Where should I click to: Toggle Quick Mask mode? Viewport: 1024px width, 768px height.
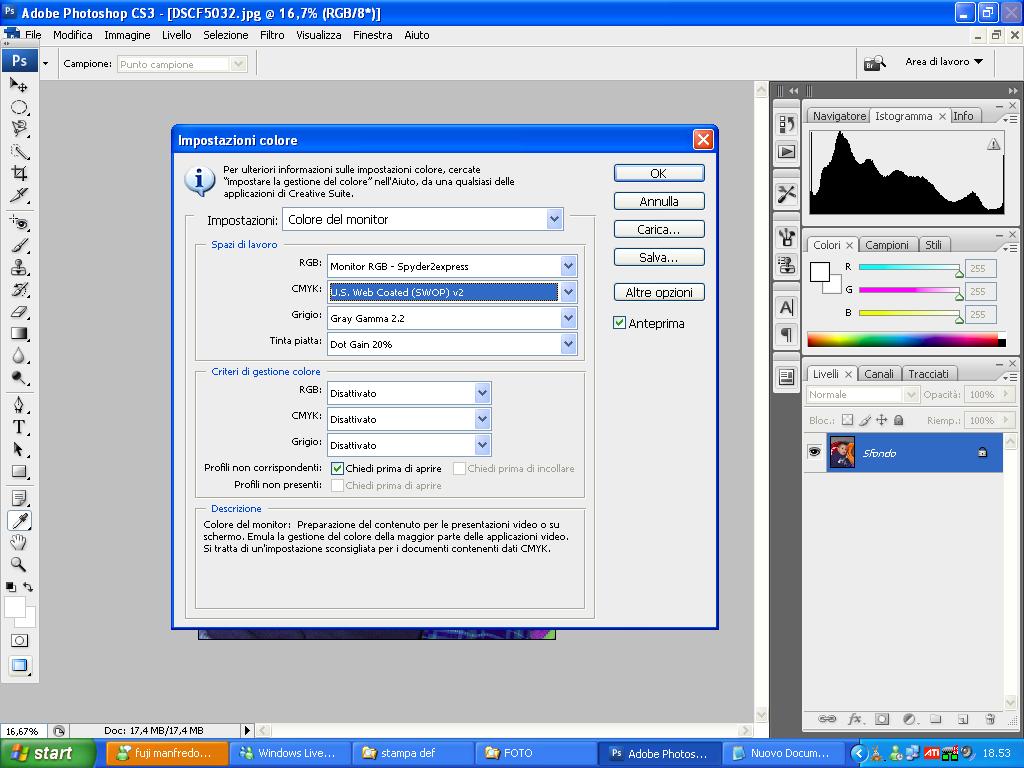pyautogui.click(x=19, y=641)
